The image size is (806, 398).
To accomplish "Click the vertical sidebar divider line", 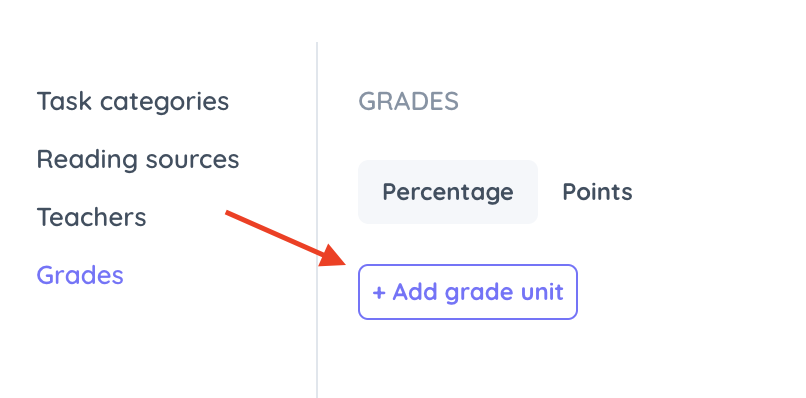I will (317, 220).
